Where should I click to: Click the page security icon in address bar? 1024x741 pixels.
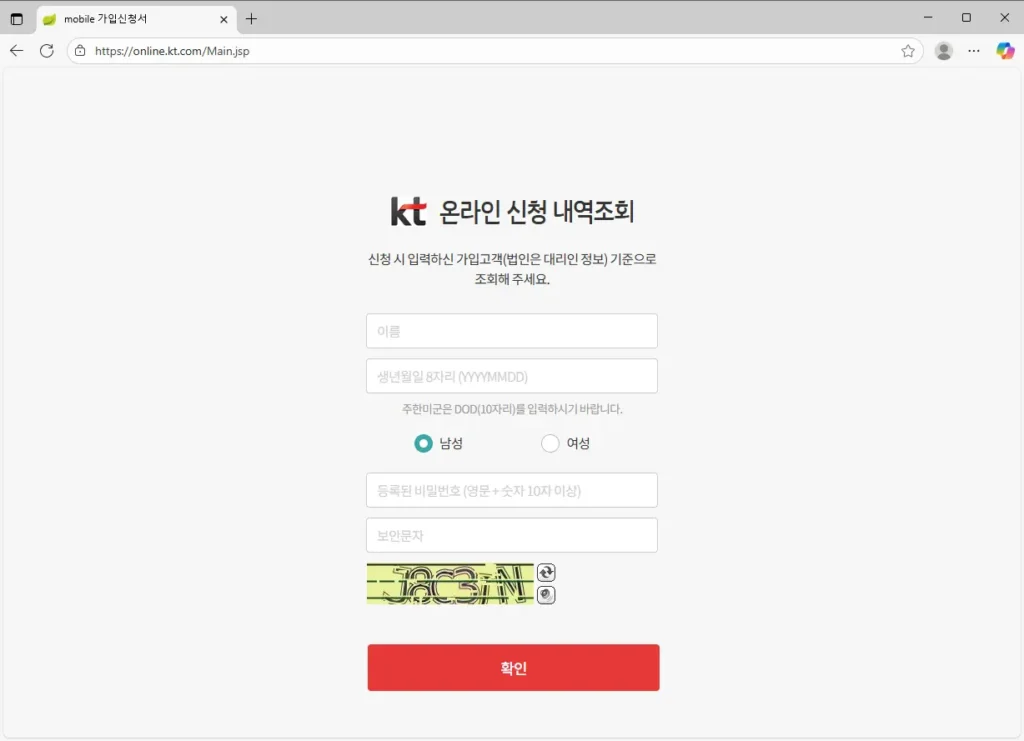point(79,51)
